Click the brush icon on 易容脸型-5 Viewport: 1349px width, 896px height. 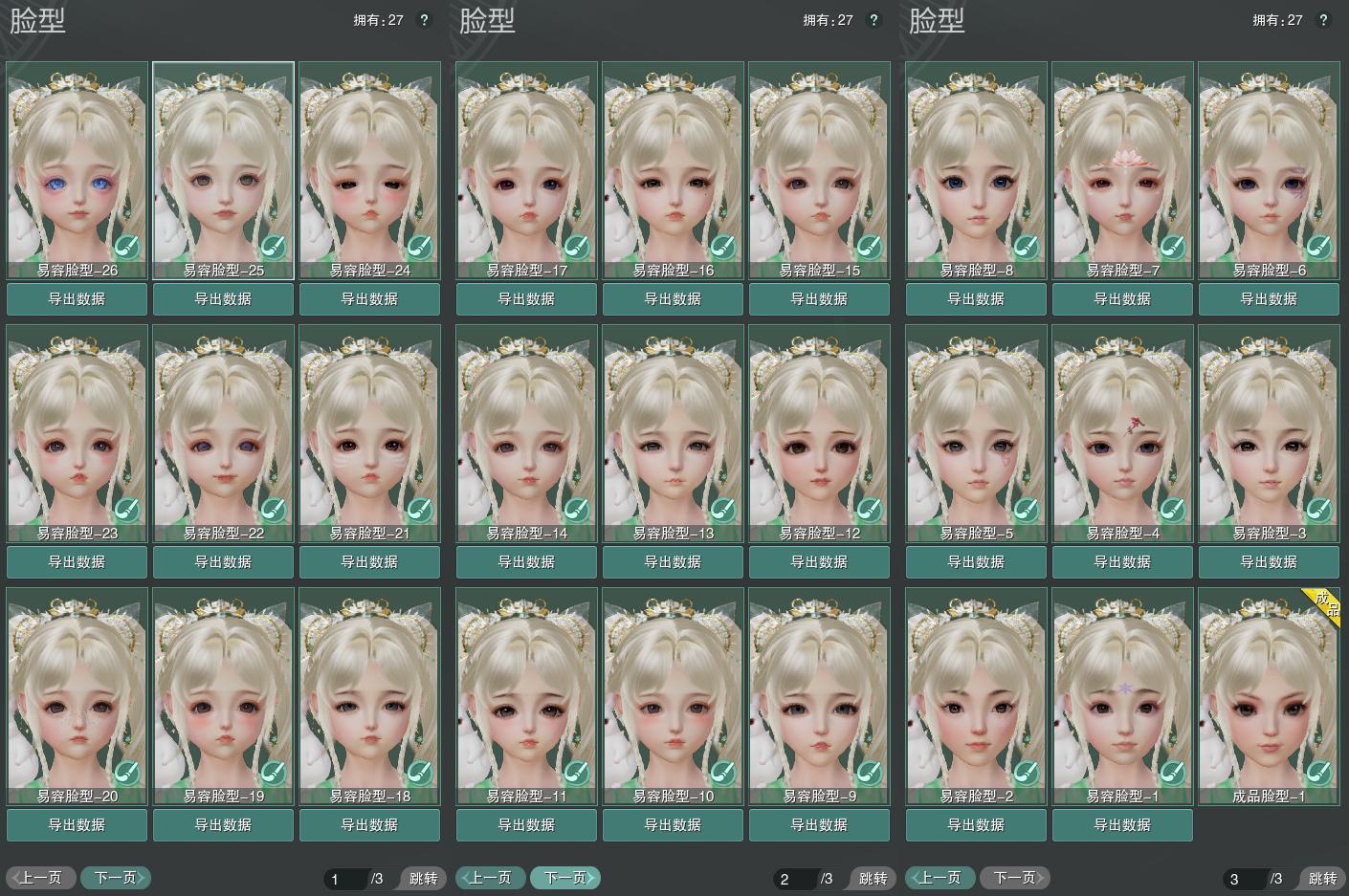coord(1026,510)
